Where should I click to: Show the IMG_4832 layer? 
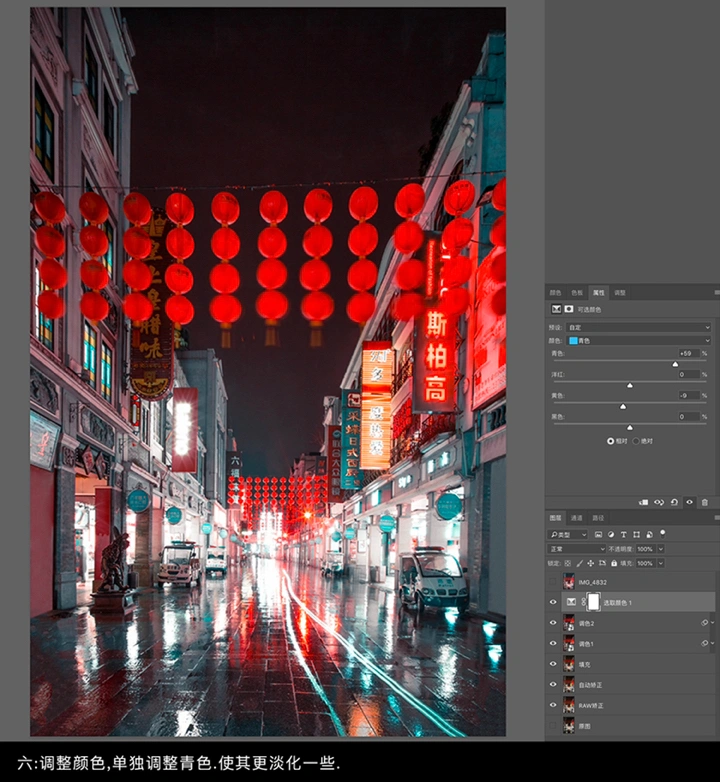coord(553,581)
